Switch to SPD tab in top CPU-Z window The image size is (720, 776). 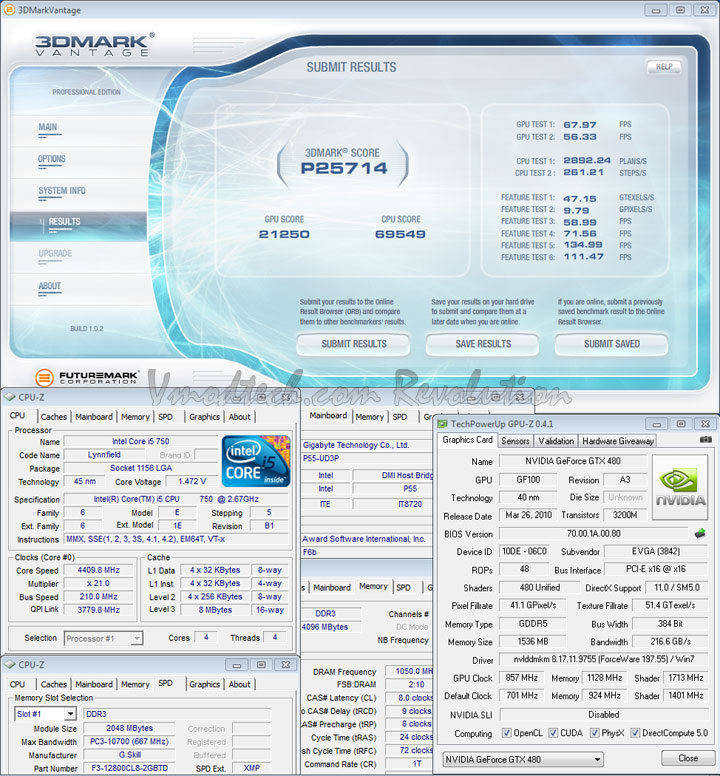click(165, 417)
